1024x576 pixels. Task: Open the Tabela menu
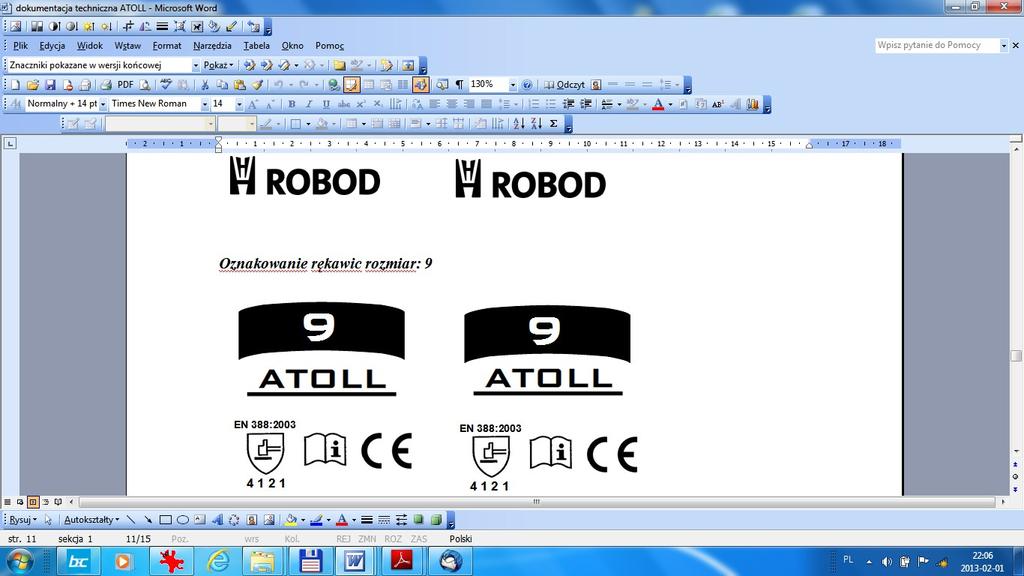pos(256,46)
